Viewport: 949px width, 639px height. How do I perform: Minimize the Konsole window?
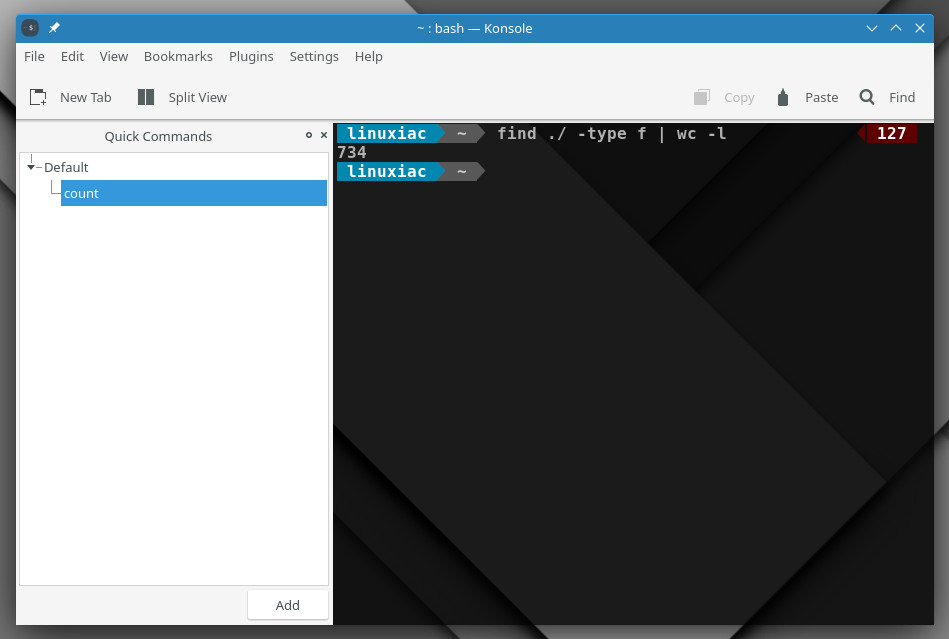[872, 28]
